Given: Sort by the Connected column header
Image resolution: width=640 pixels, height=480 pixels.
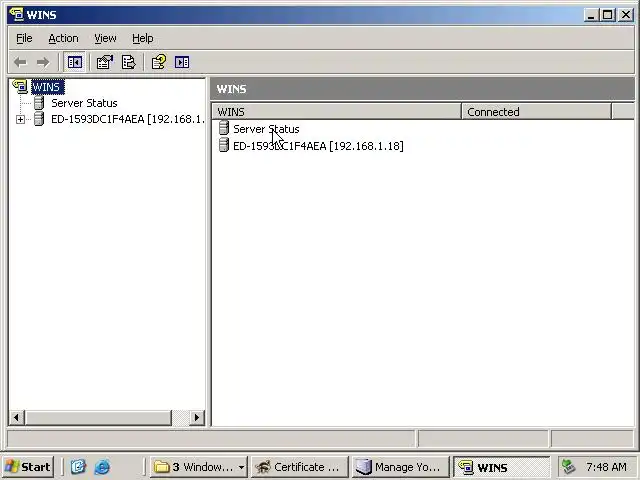Looking at the screenshot, I should (x=536, y=111).
